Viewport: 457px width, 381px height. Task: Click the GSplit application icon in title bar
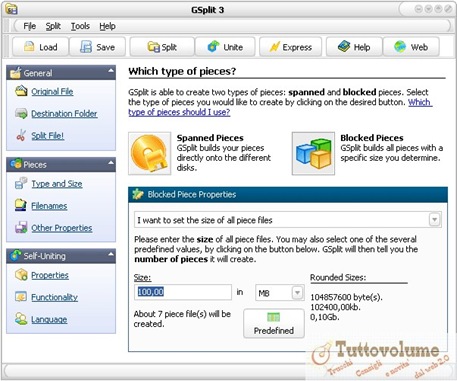11,9
